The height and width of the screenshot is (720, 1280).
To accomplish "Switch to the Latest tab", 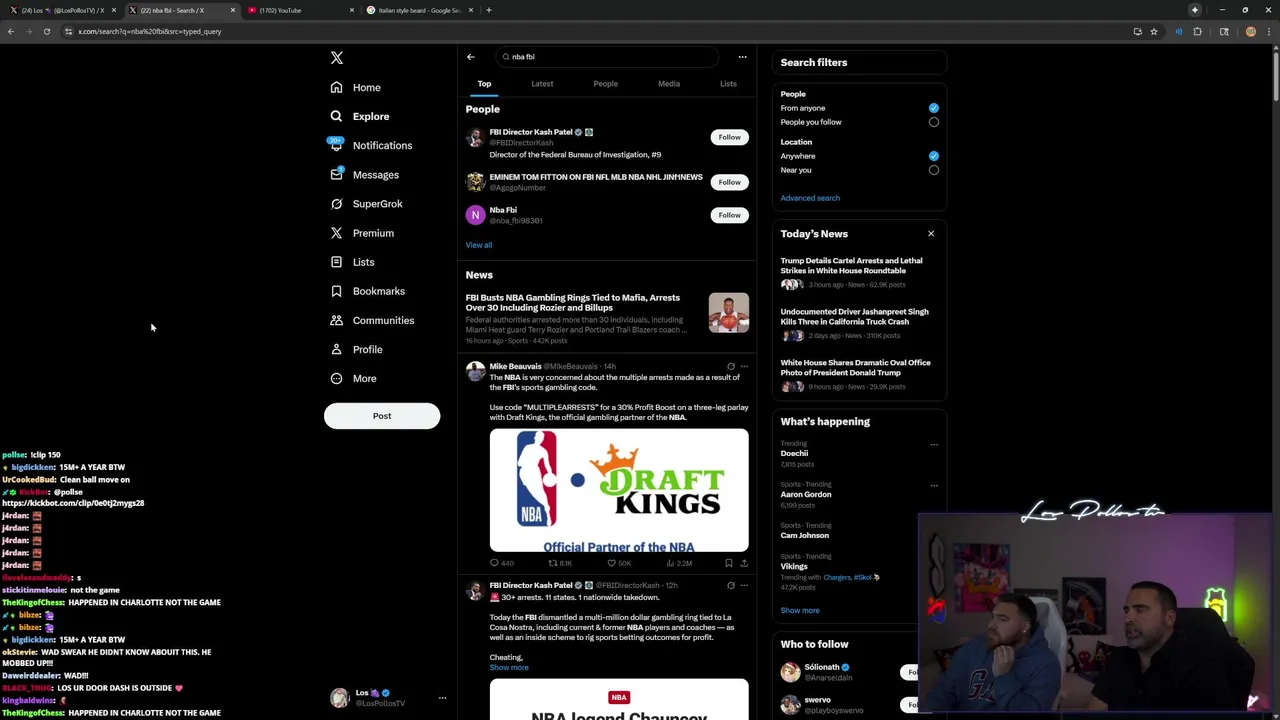I will pyautogui.click(x=542, y=84).
